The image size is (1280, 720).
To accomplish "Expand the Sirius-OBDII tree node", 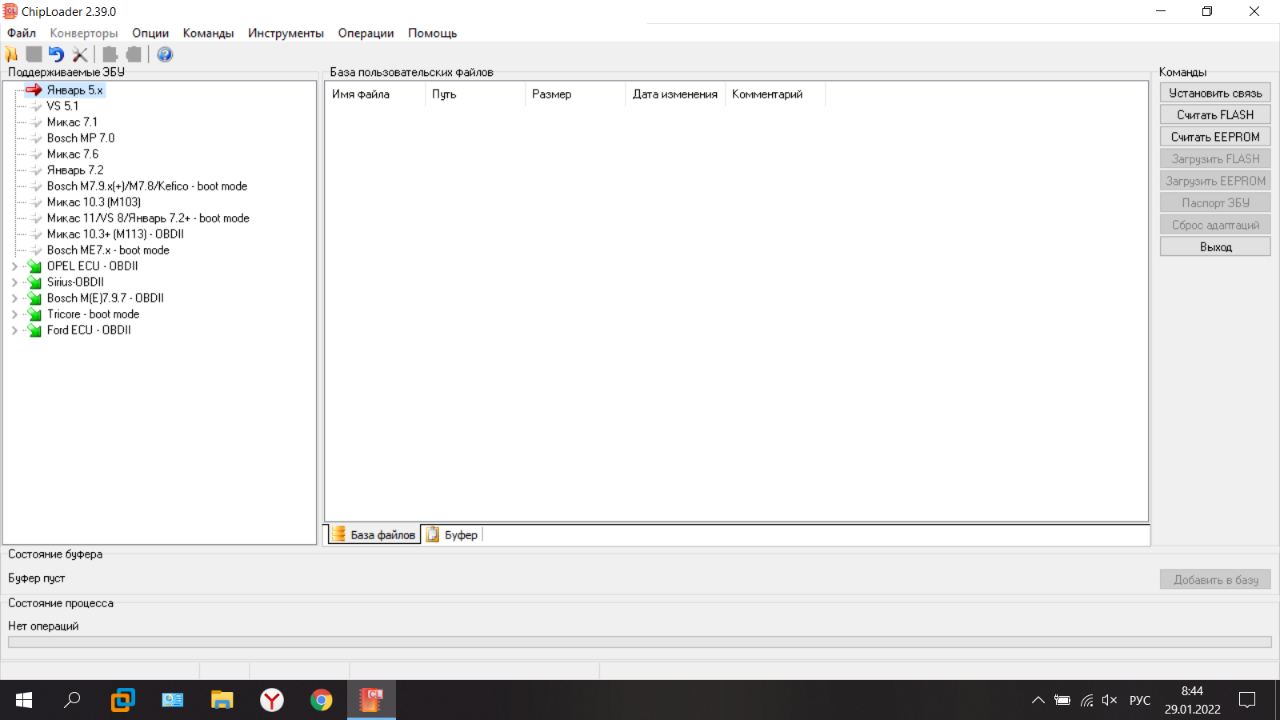I will coord(14,282).
